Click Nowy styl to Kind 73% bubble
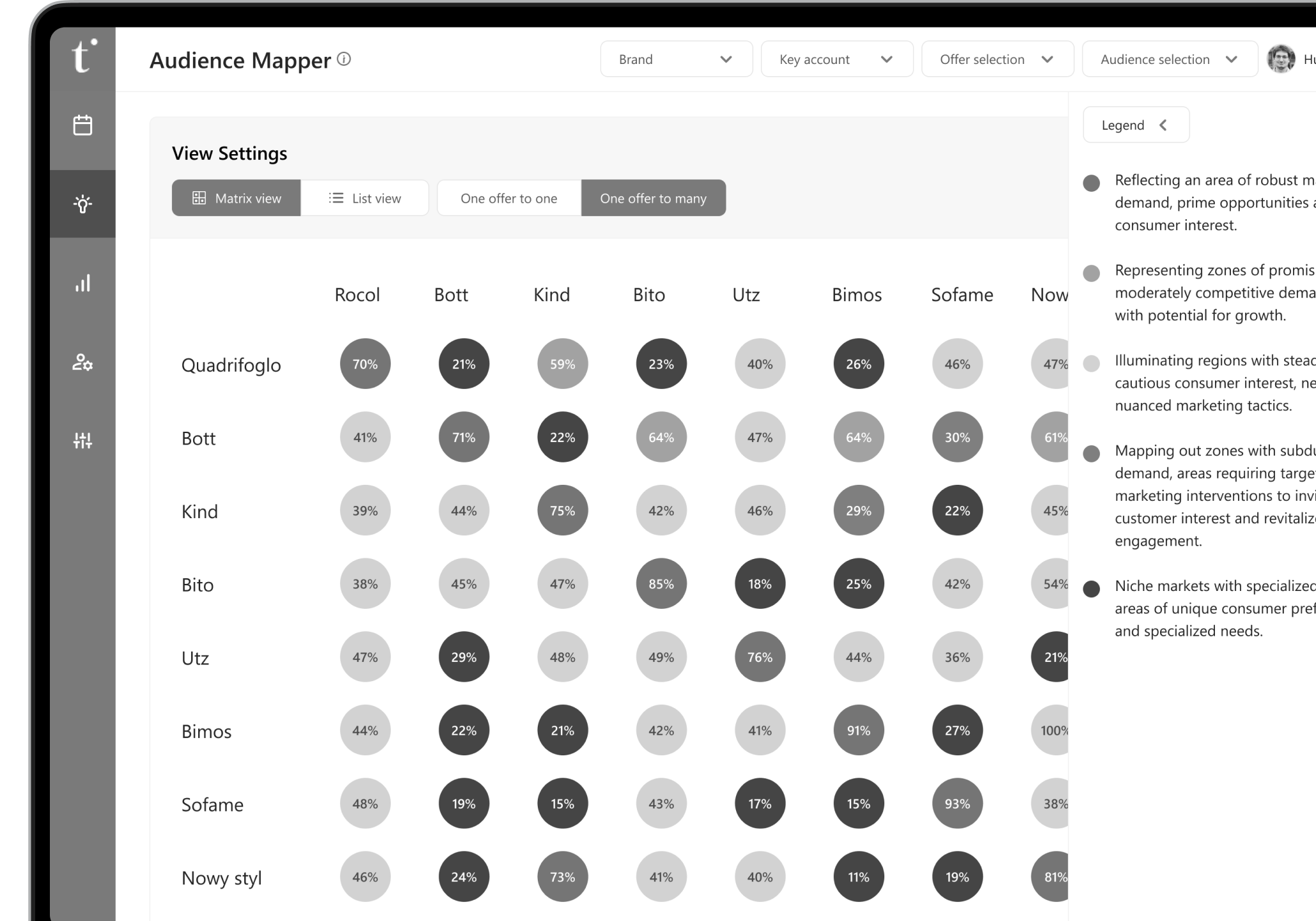Screen dimensions: 1316x921 pos(563,877)
